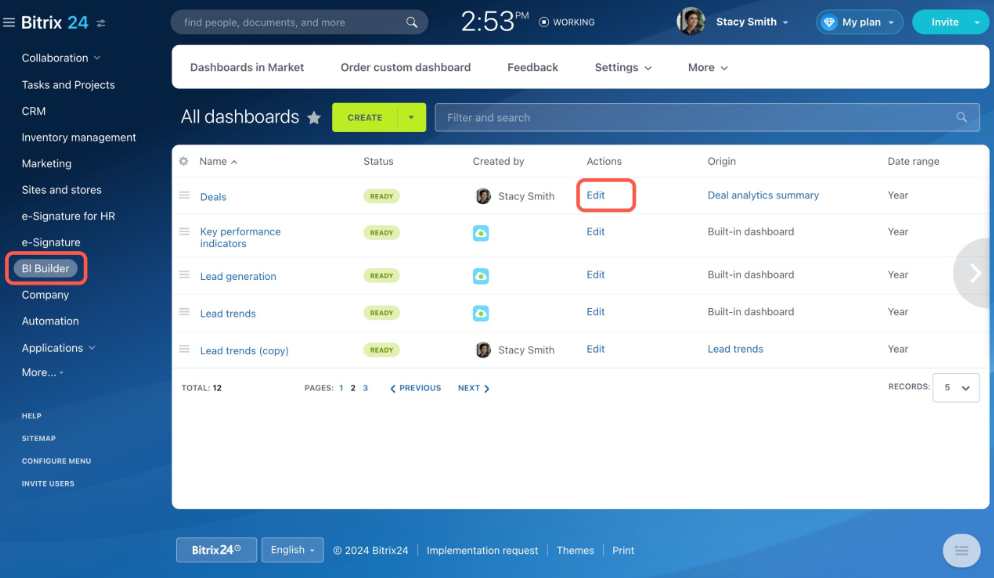Viewport: 994px width, 578px height.
Task: Edit the Deals dashboard
Action: [x=595, y=196]
